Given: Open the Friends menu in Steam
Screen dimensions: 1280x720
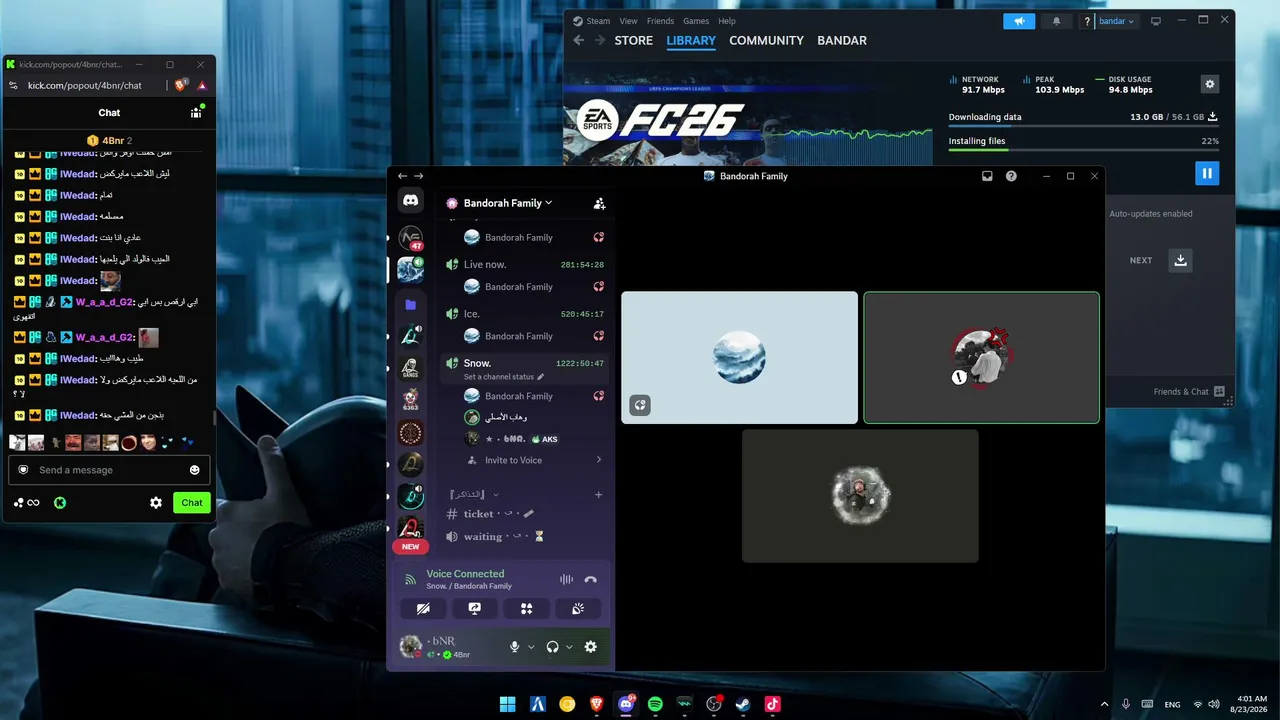Looking at the screenshot, I should [x=660, y=21].
